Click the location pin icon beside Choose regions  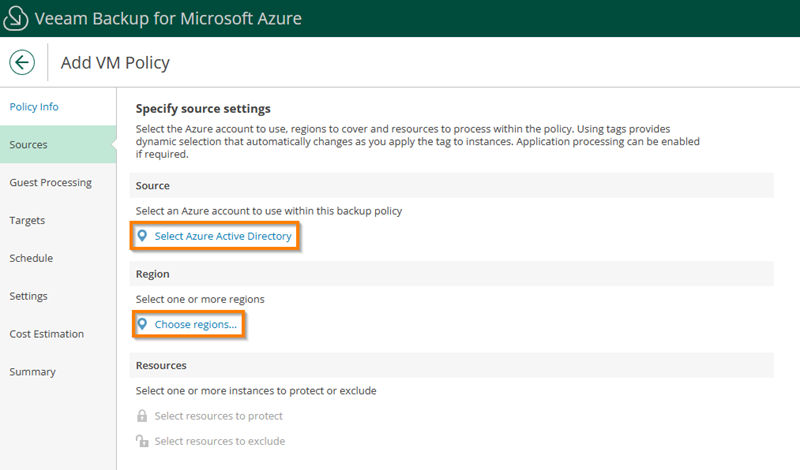[142, 325]
